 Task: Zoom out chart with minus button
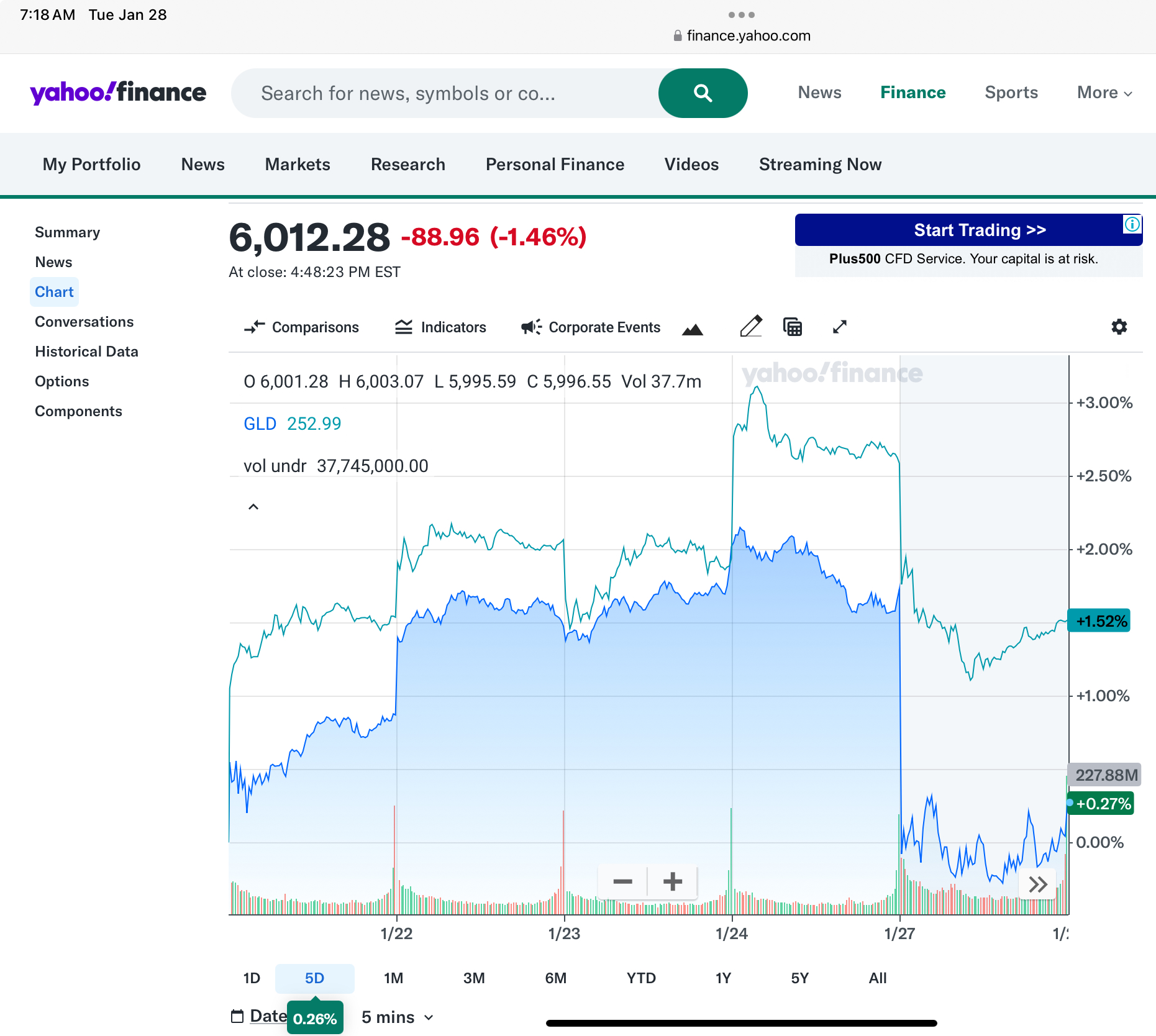pos(622,882)
